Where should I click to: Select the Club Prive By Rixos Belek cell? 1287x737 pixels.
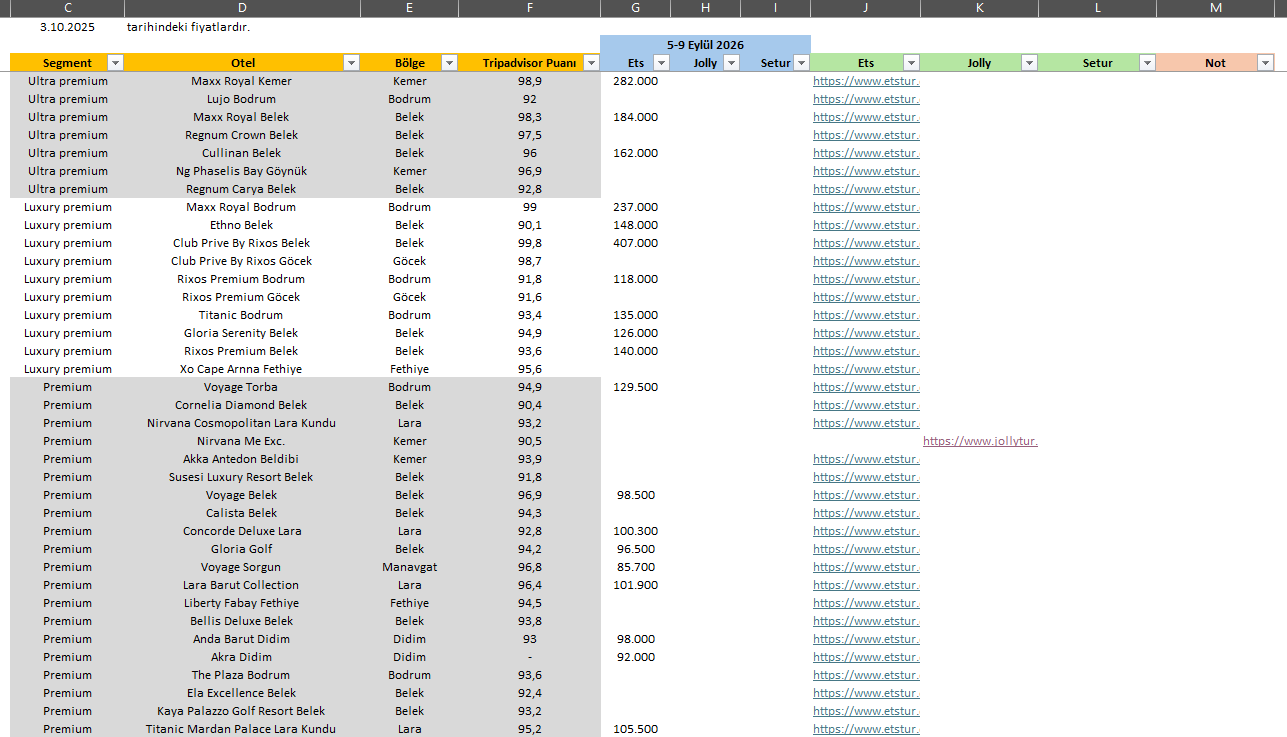[x=242, y=243]
